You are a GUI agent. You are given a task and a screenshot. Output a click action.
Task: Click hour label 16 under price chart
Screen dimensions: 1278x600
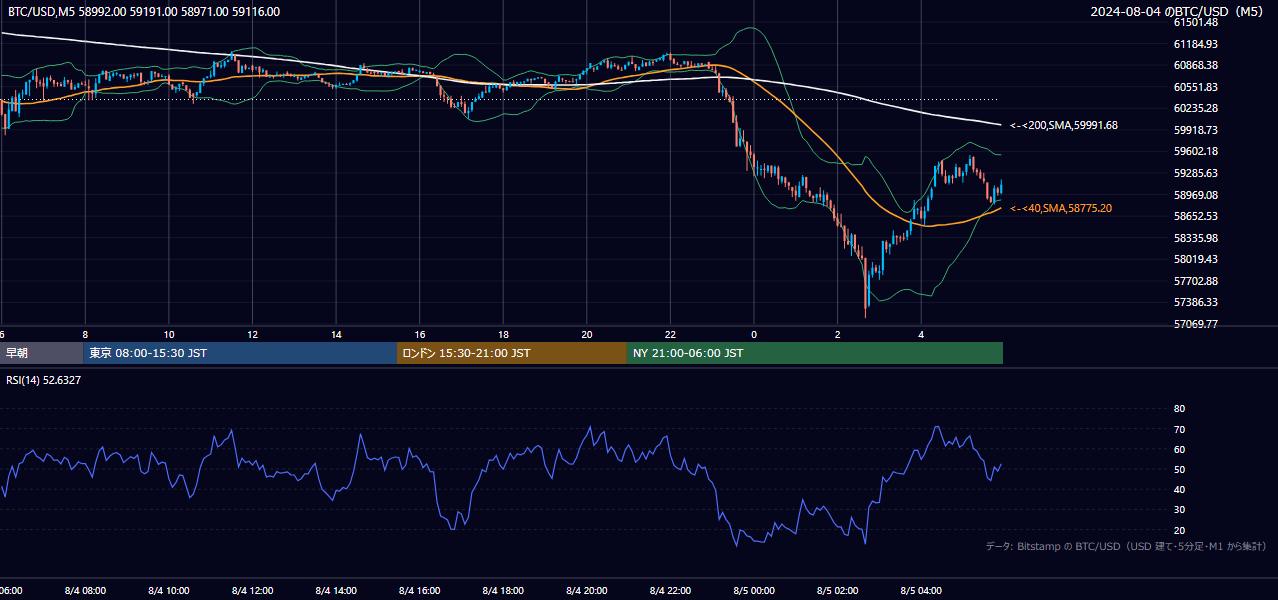(420, 334)
